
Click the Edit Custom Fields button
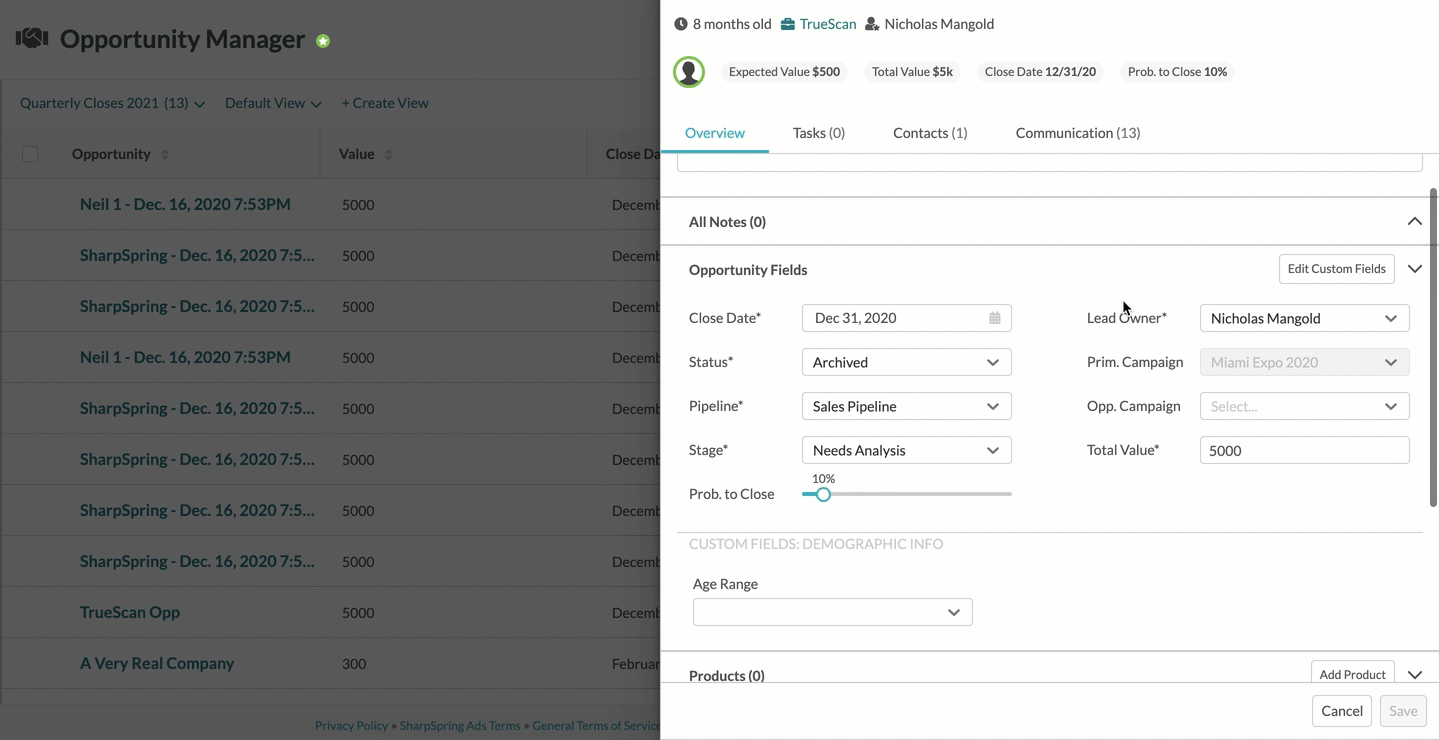pos(1337,269)
